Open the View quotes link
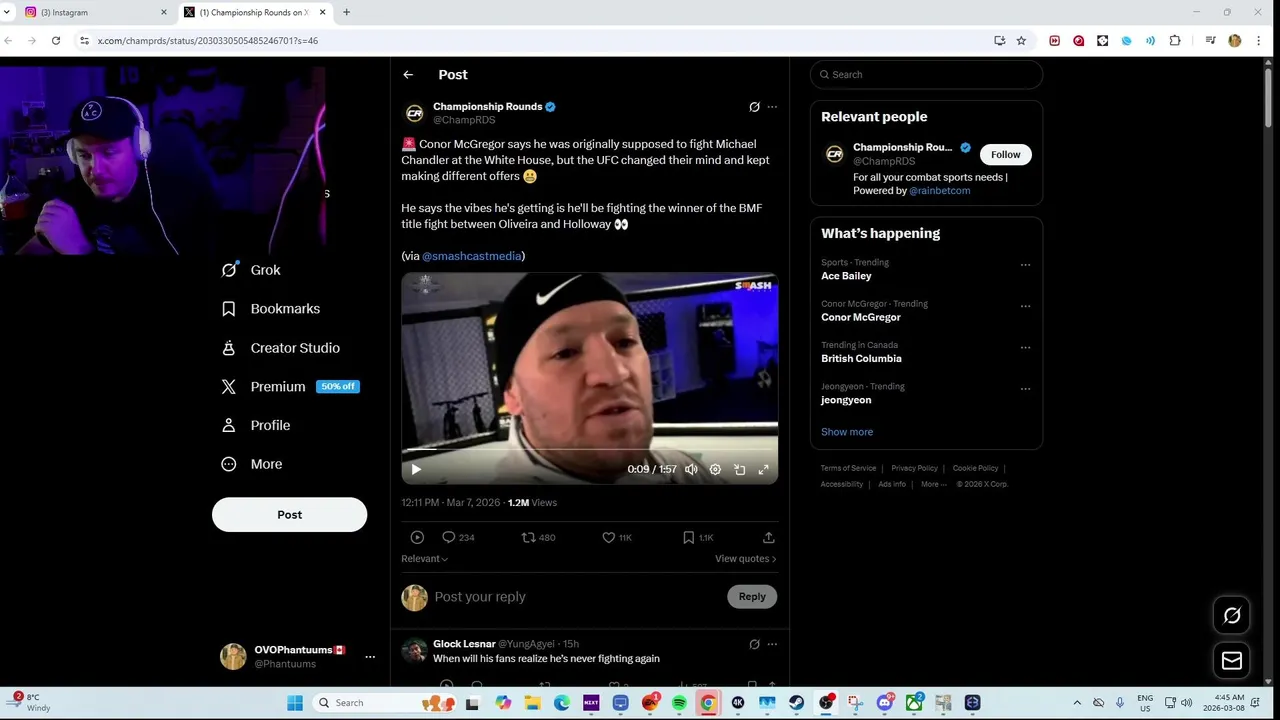 pyautogui.click(x=745, y=559)
